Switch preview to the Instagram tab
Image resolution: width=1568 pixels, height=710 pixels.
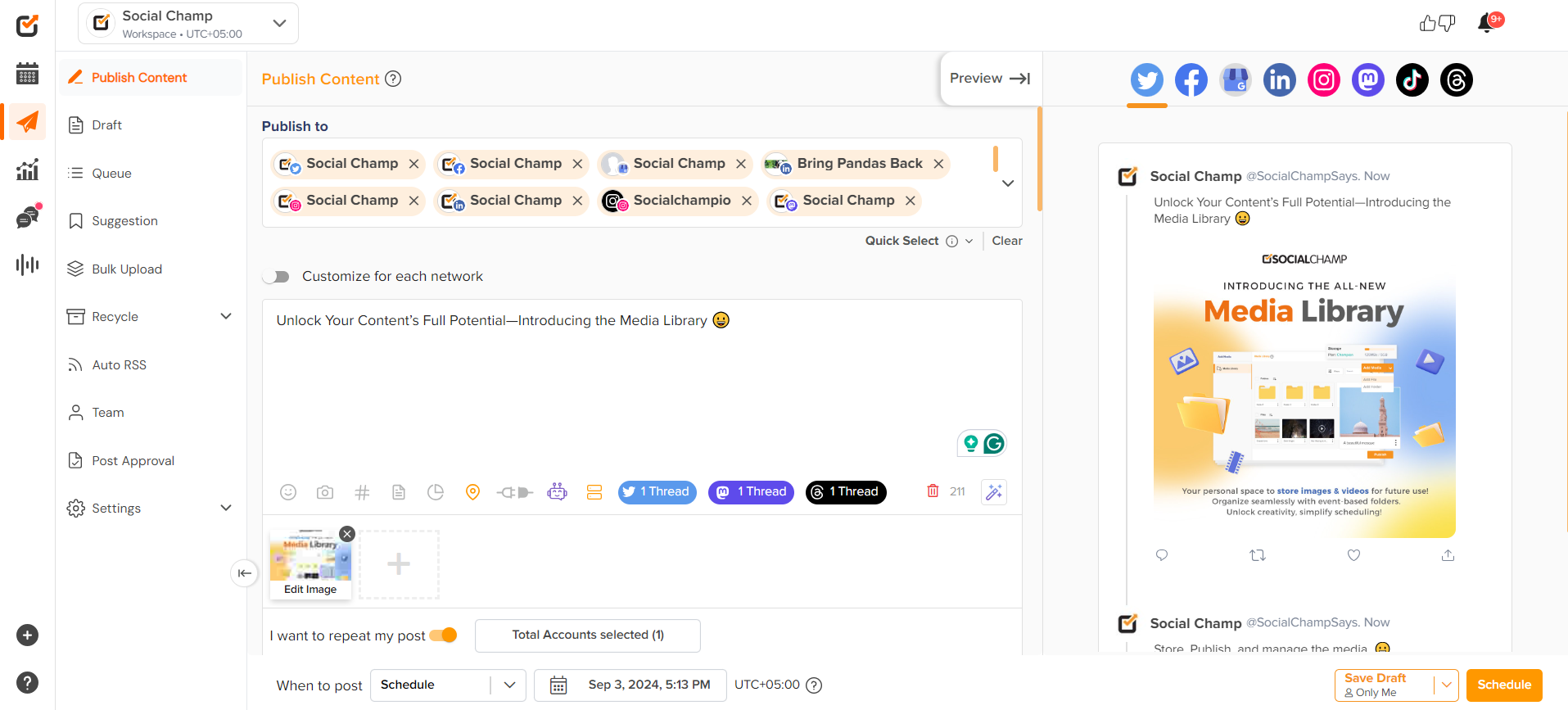(x=1324, y=79)
